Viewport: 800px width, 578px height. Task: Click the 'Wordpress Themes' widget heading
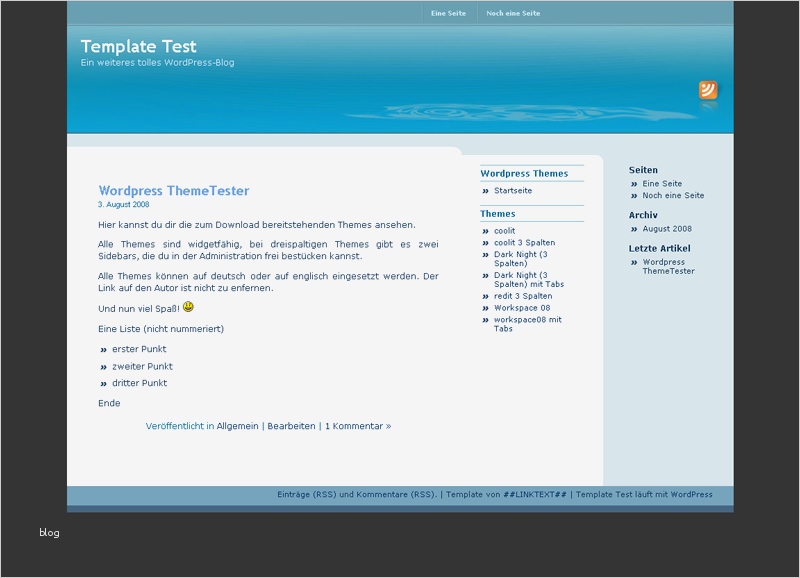pyautogui.click(x=524, y=173)
